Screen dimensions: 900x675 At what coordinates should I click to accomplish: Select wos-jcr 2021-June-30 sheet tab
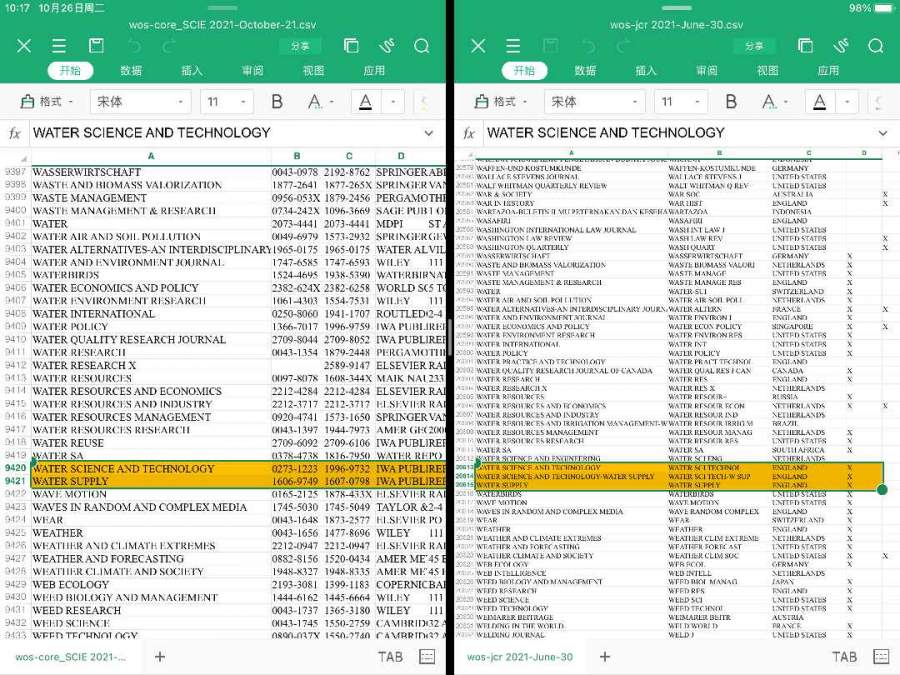click(520, 657)
